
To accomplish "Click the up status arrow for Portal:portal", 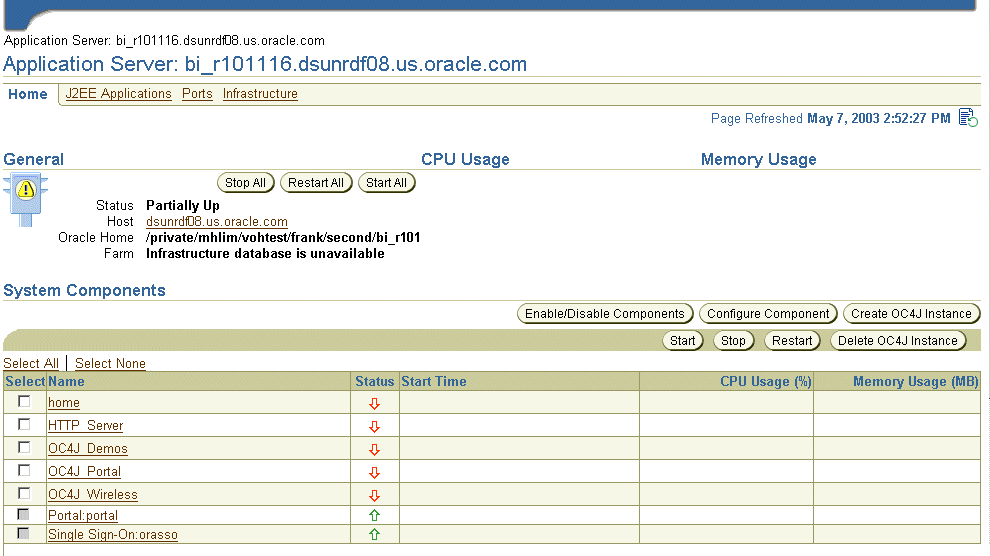I will tap(374, 516).
